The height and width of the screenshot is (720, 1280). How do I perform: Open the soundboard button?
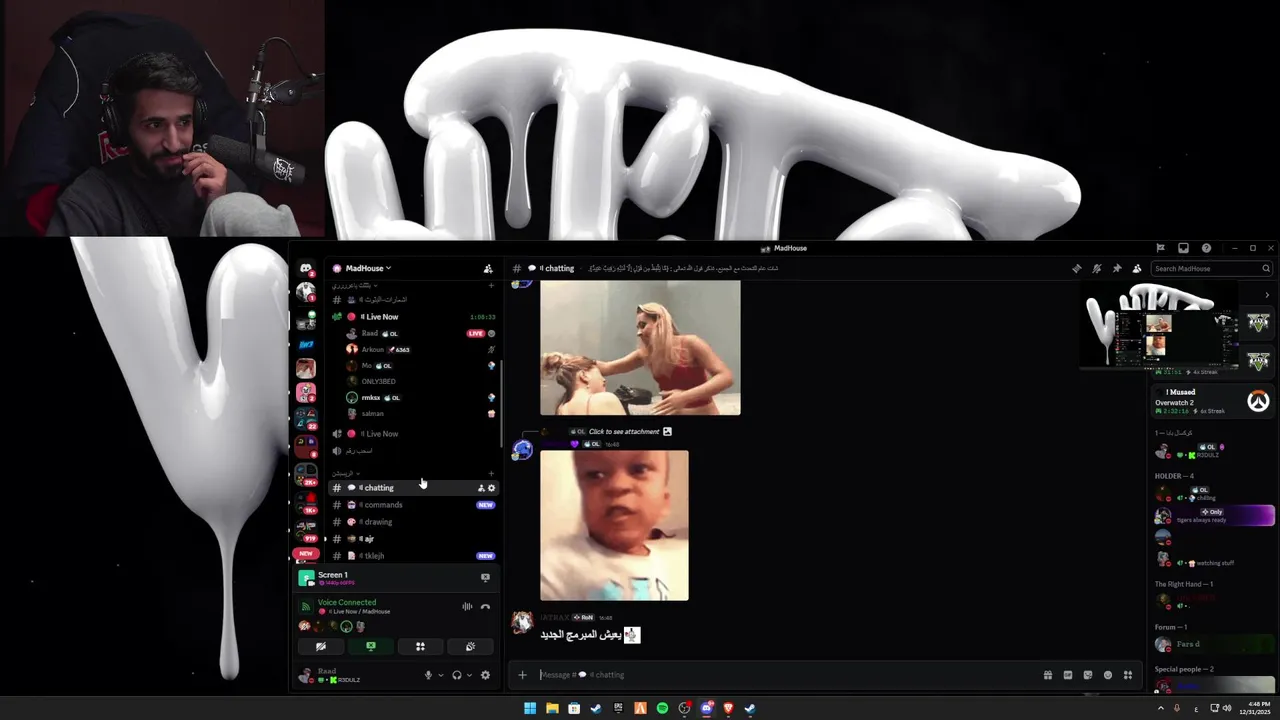click(x=470, y=646)
